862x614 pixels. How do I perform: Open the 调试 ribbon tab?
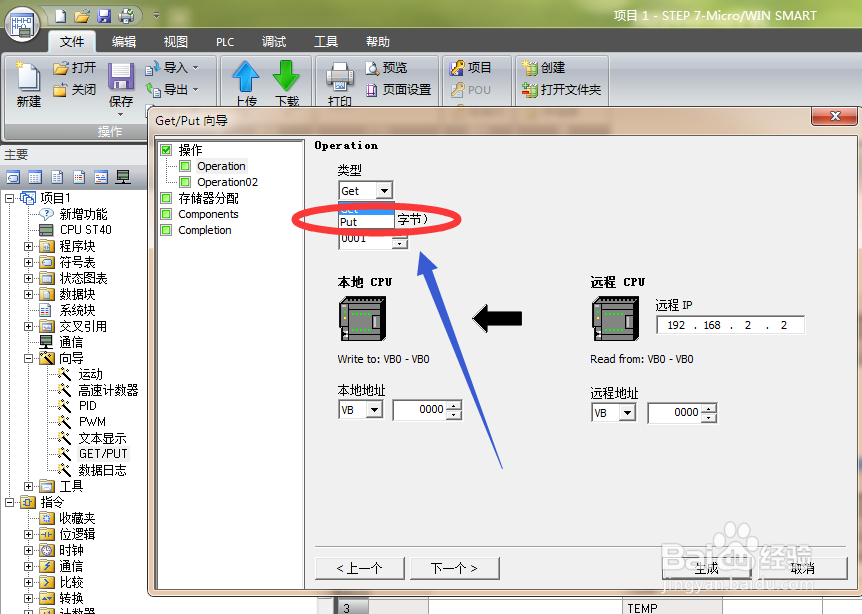[x=274, y=42]
